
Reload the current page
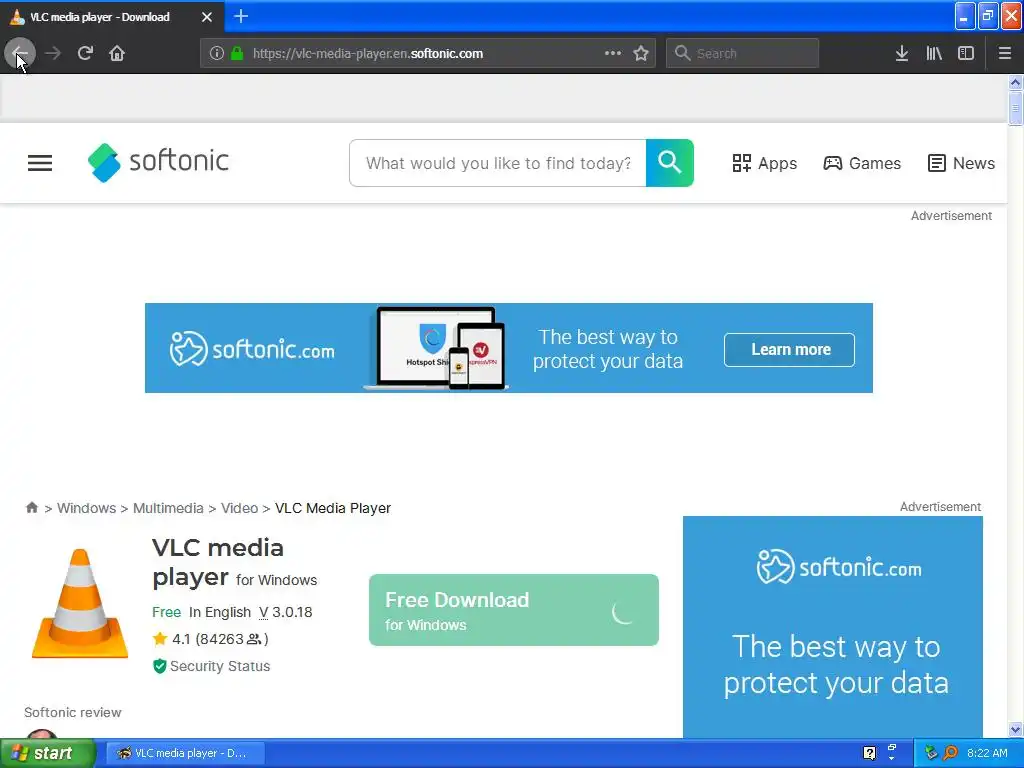(85, 53)
